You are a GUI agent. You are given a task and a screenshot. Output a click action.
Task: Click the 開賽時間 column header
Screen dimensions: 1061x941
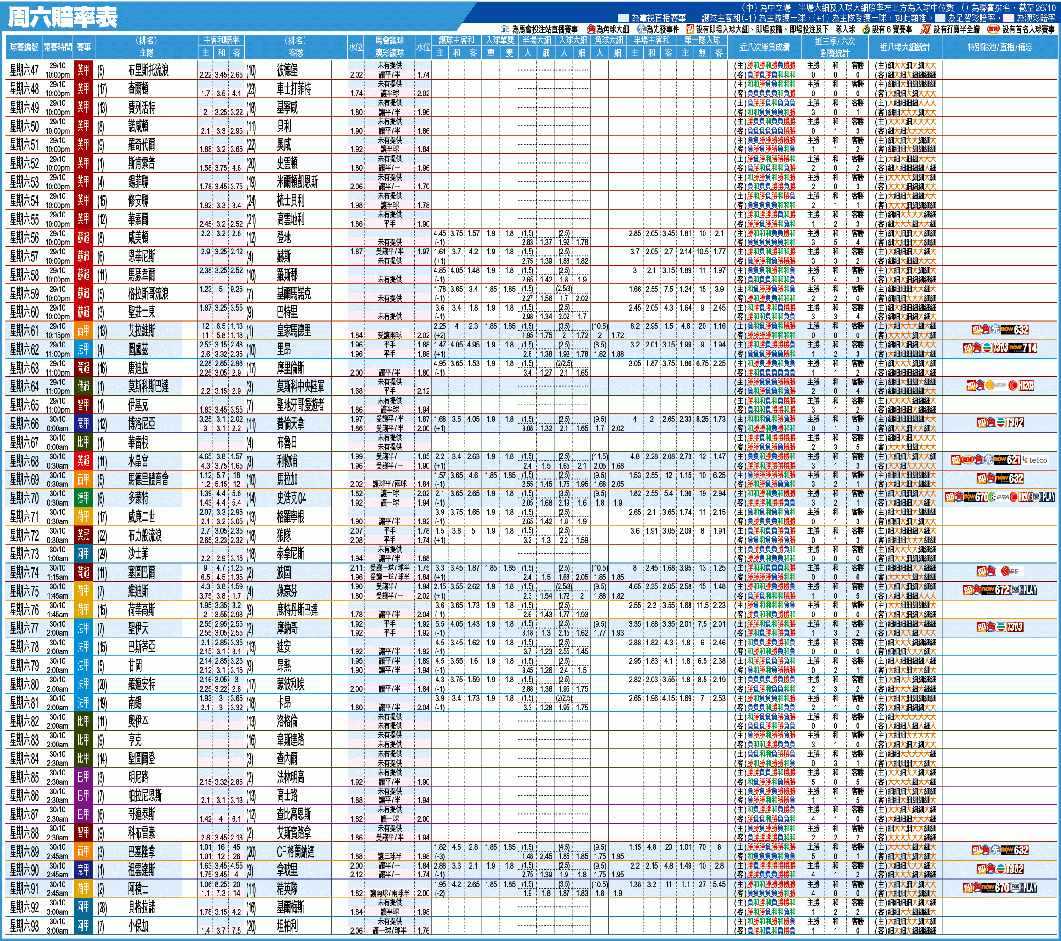tap(58, 47)
